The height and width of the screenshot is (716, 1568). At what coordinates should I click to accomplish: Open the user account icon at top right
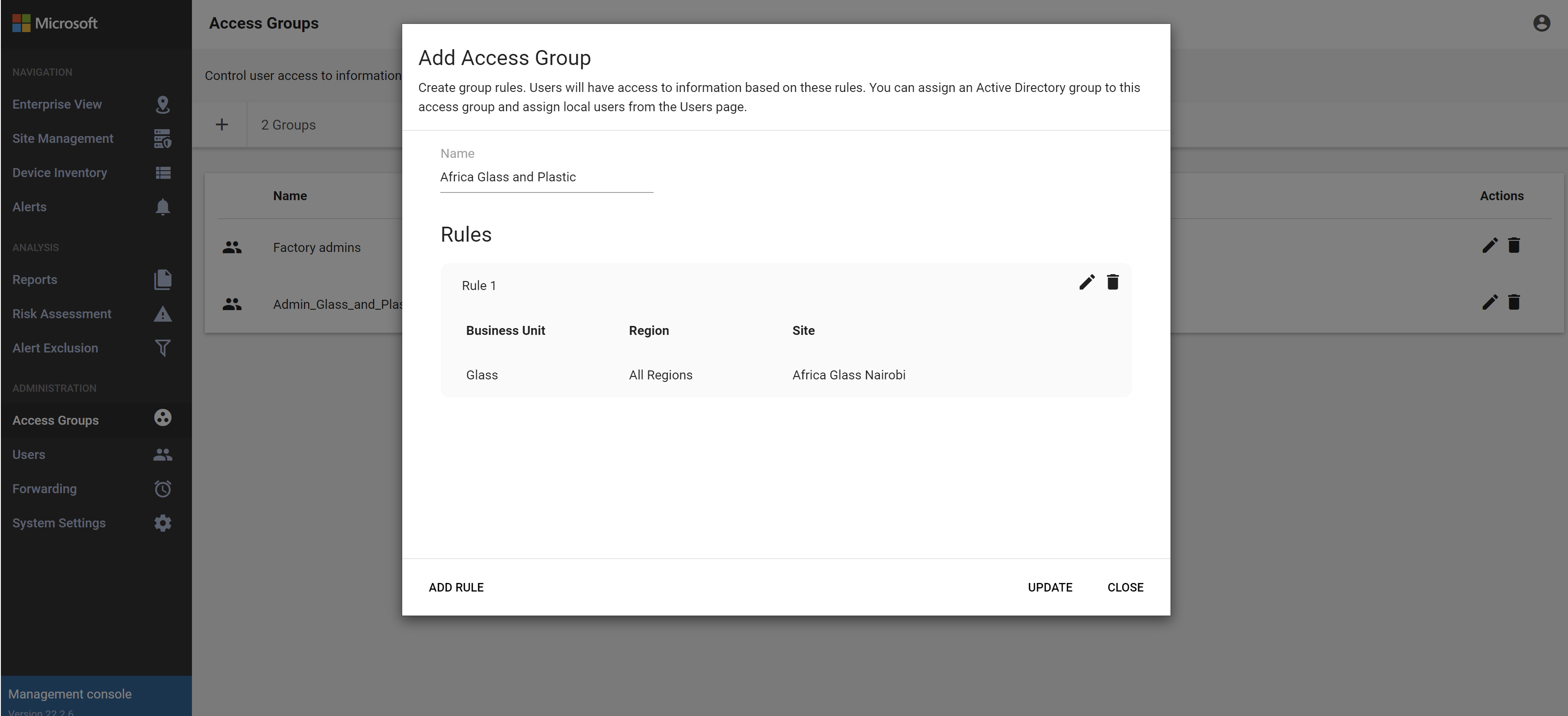(1541, 23)
